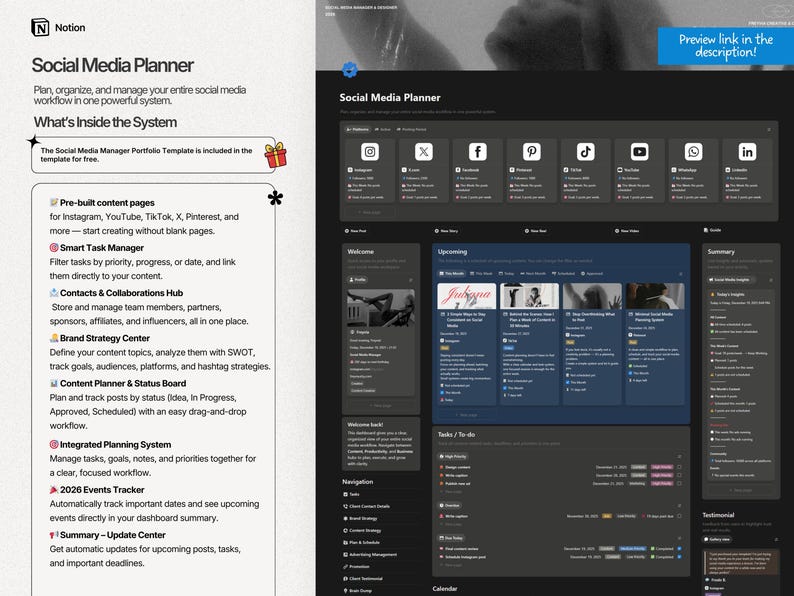The height and width of the screenshot is (596, 794).
Task: Open Upcoming view options menu
Action: 681,273
